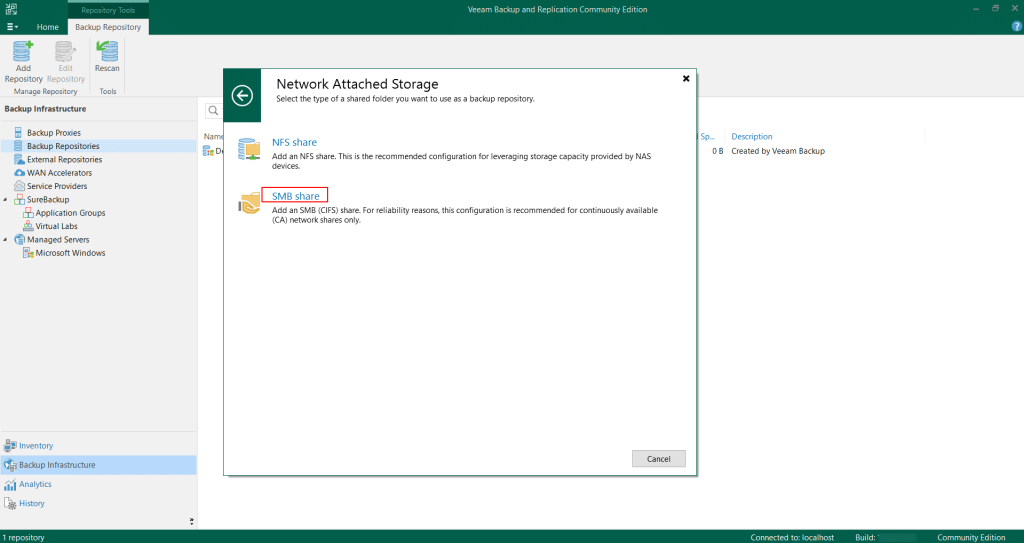Image resolution: width=1024 pixels, height=543 pixels.
Task: Click the search magnifier icon
Action: coord(214,111)
